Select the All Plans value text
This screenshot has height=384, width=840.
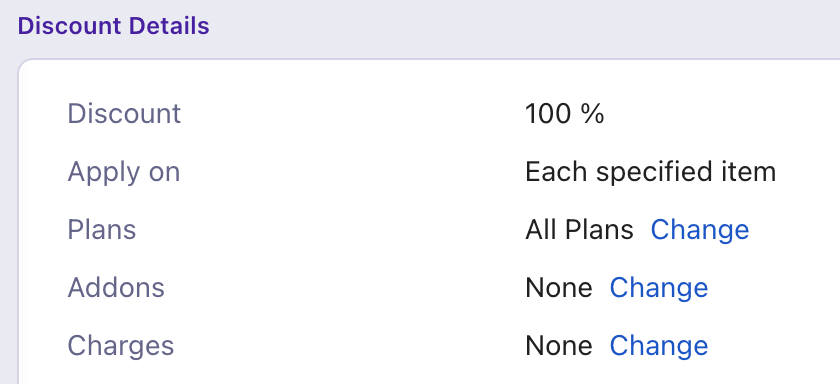click(x=579, y=230)
